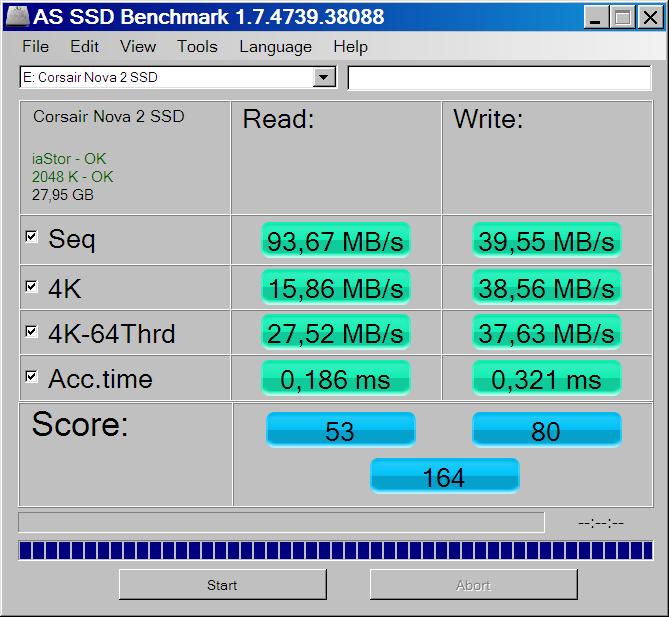Screen dimensions: 669x617
Task: Click the write access time 0,321 ms
Action: click(x=547, y=378)
